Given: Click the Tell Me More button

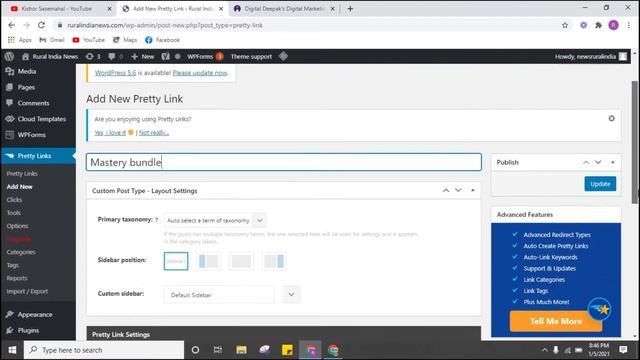Looking at the screenshot, I should 556,321.
